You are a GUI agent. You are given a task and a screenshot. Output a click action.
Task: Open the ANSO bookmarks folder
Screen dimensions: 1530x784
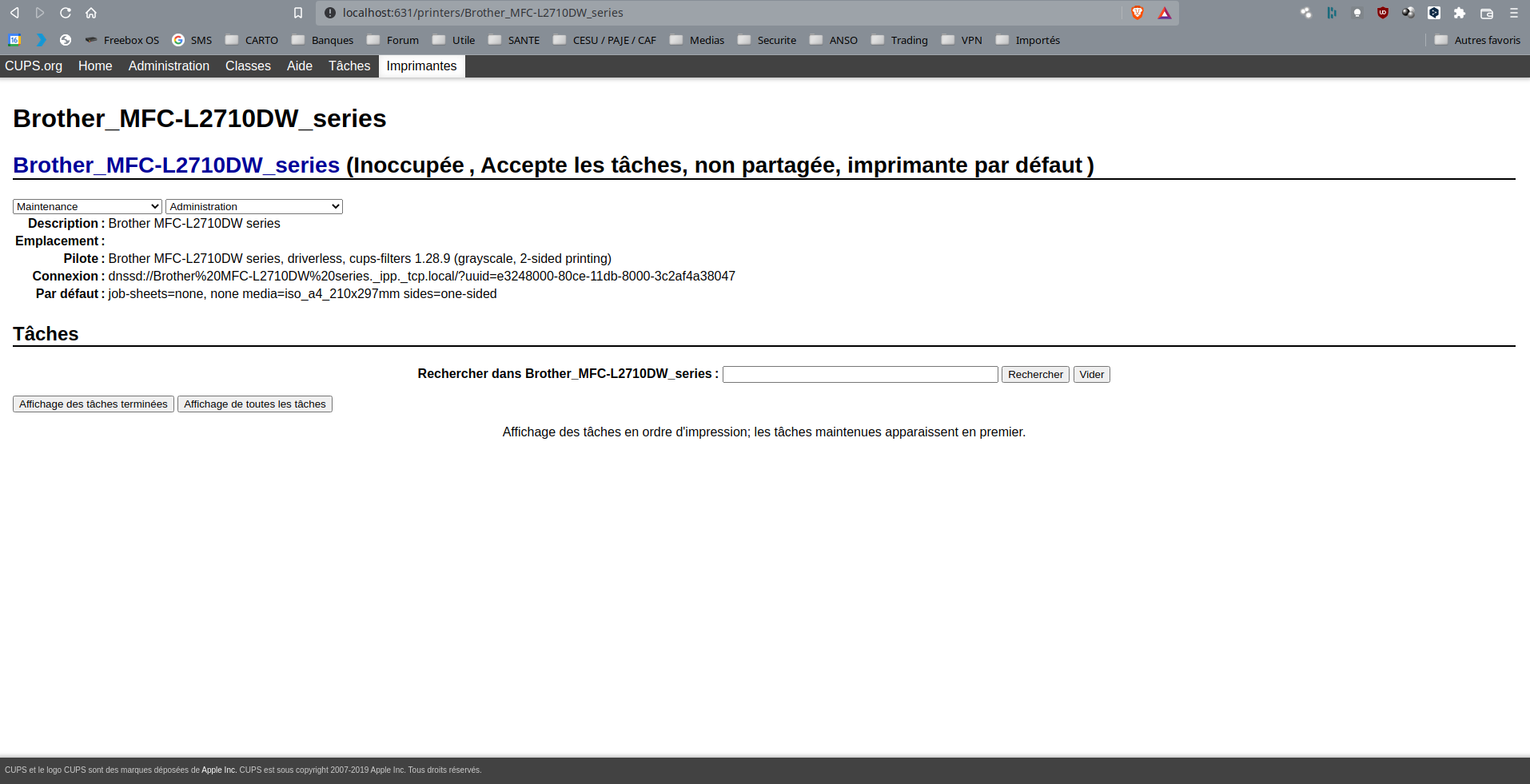click(x=834, y=40)
